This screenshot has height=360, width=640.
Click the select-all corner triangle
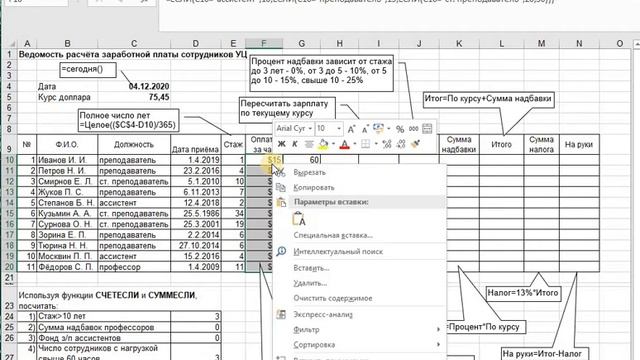coord(12,44)
